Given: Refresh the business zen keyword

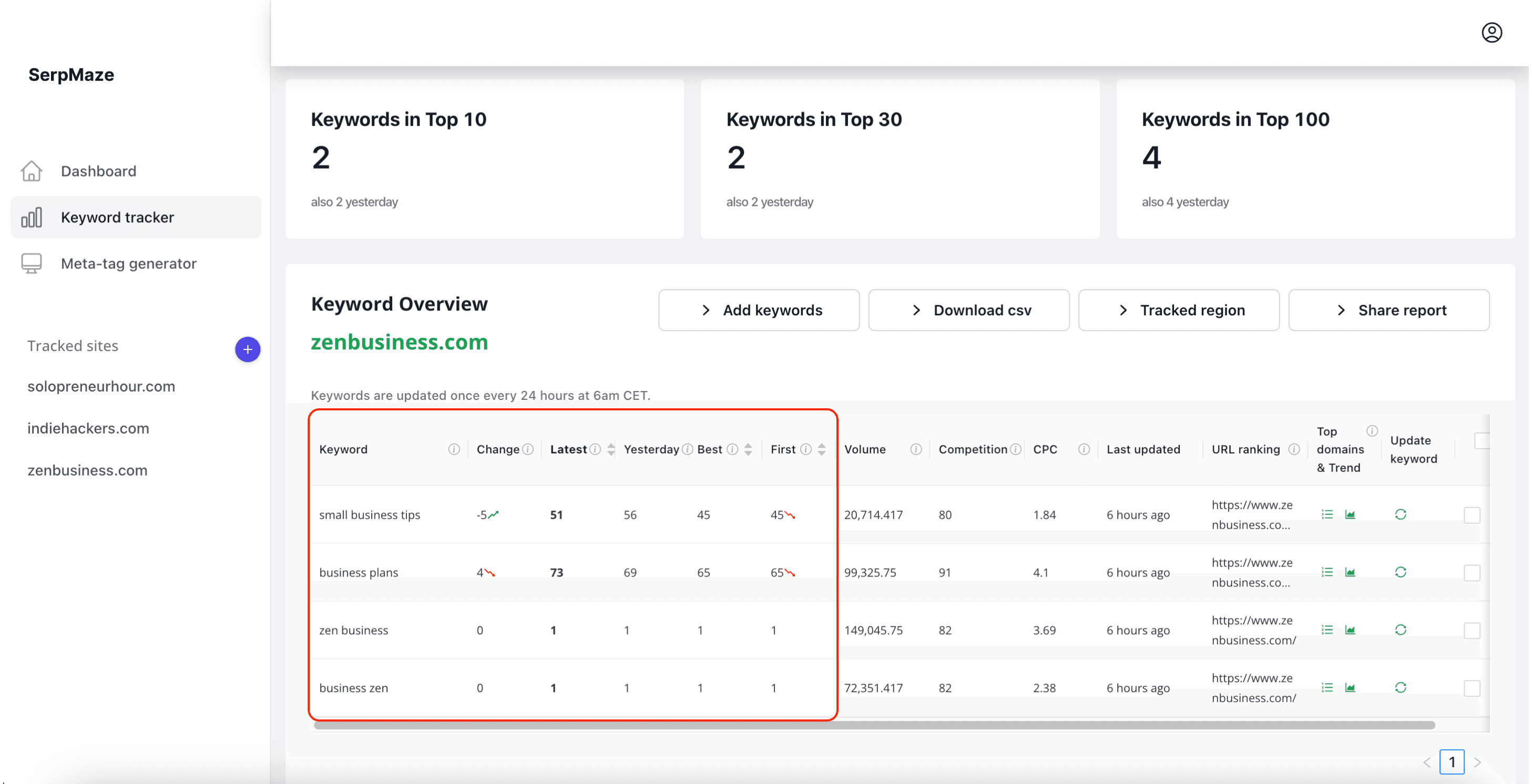Looking at the screenshot, I should pos(1401,688).
